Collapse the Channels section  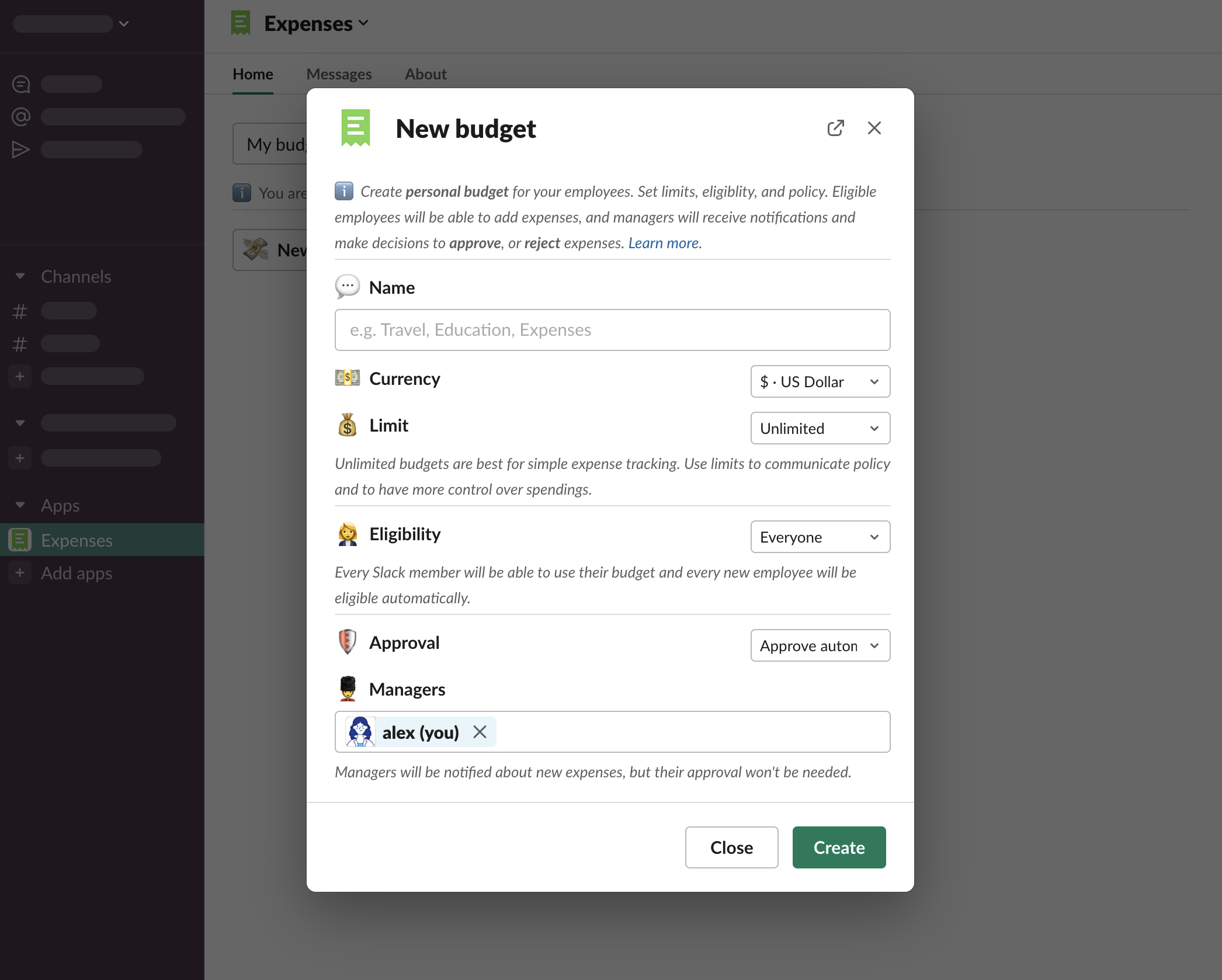[x=20, y=276]
